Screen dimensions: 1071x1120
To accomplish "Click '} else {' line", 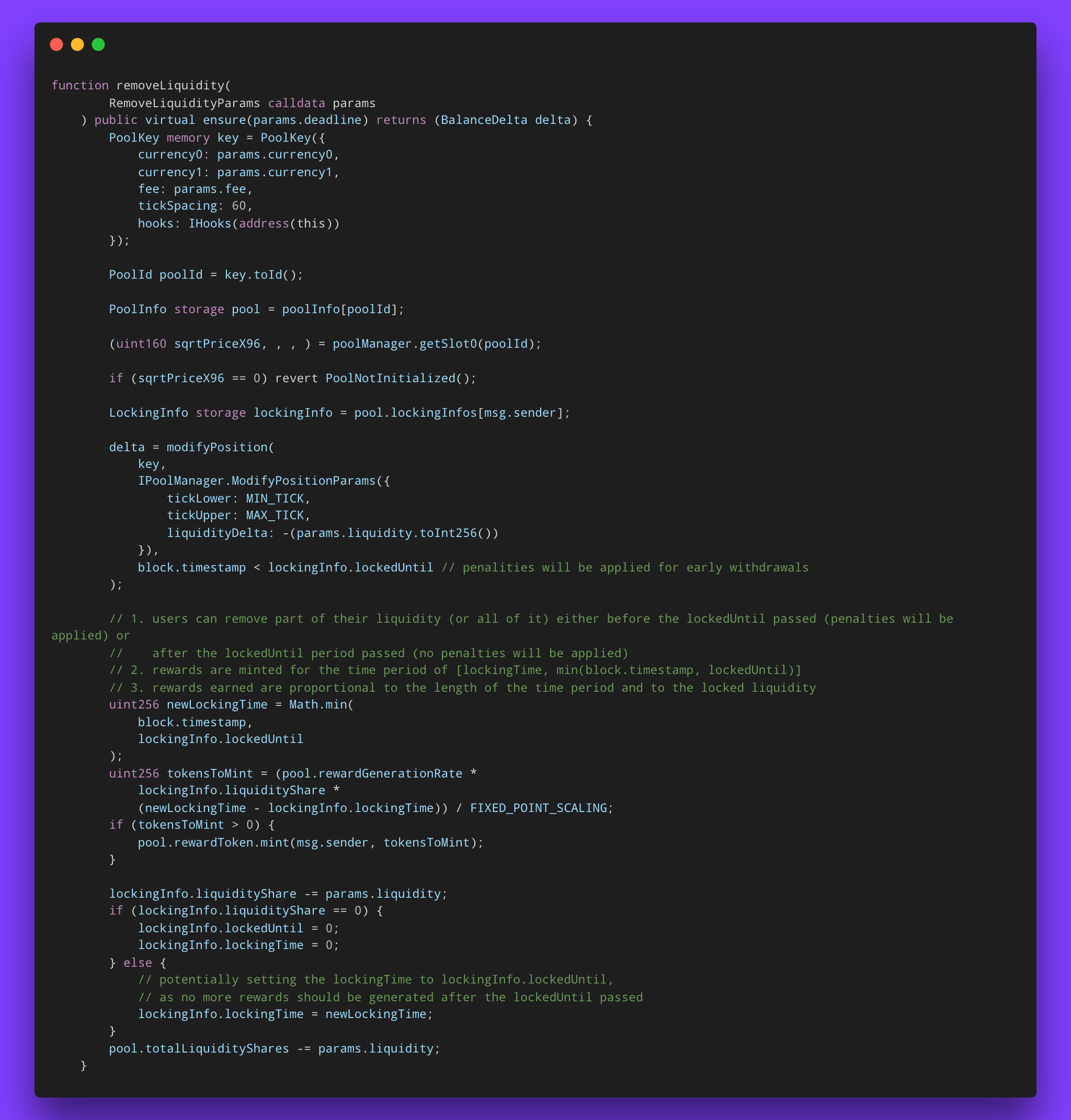I will pyautogui.click(x=138, y=963).
